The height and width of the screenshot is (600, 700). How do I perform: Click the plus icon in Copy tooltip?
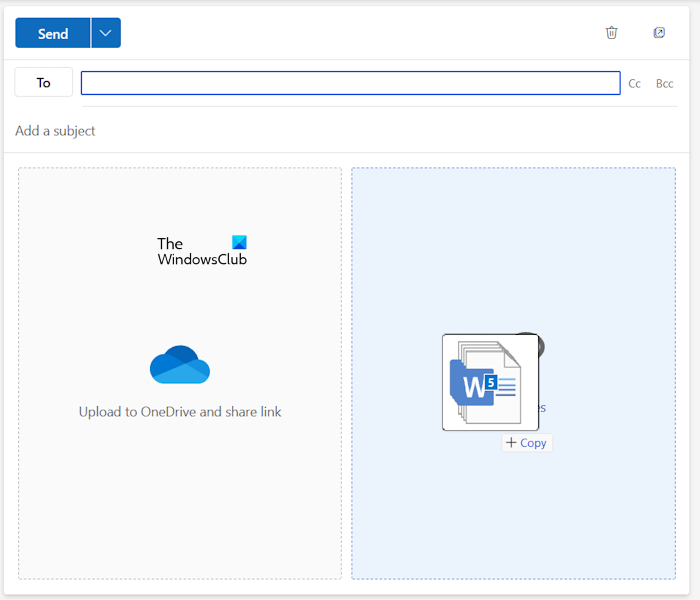click(511, 442)
